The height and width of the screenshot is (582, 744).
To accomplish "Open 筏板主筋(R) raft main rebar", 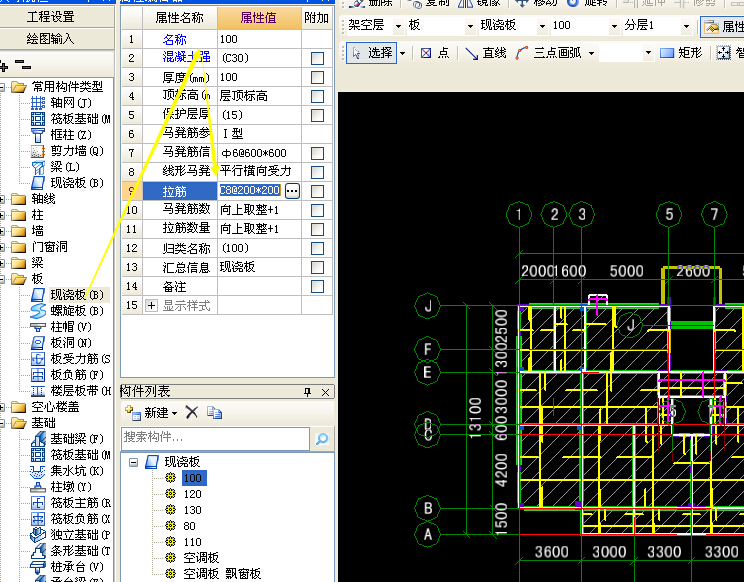I will coord(71,503).
